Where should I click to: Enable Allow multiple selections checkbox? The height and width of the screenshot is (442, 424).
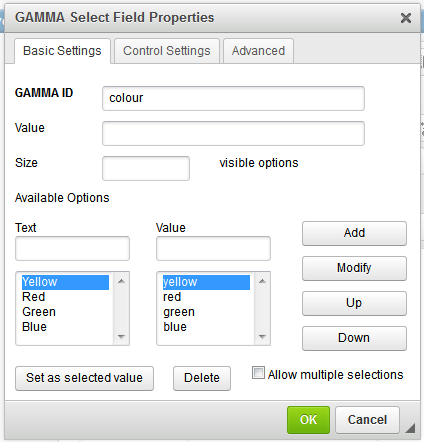click(258, 373)
